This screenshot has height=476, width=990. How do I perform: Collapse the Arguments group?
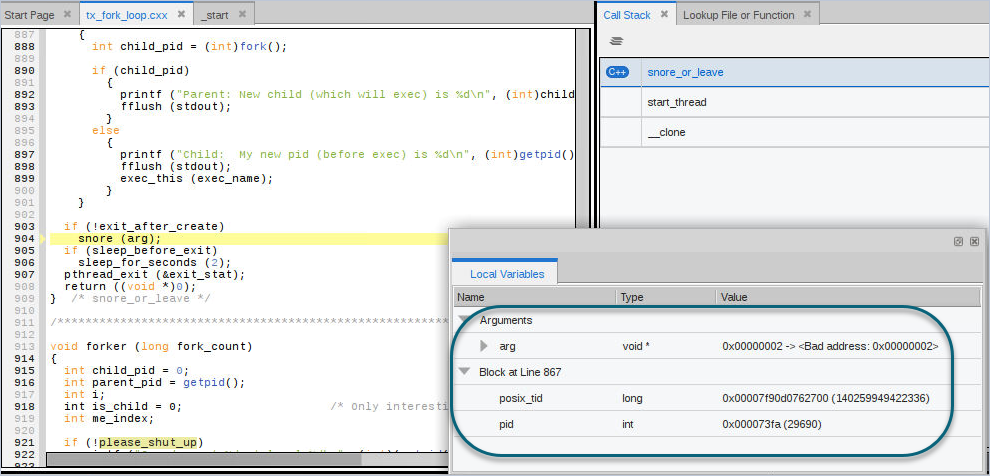[x=464, y=320]
